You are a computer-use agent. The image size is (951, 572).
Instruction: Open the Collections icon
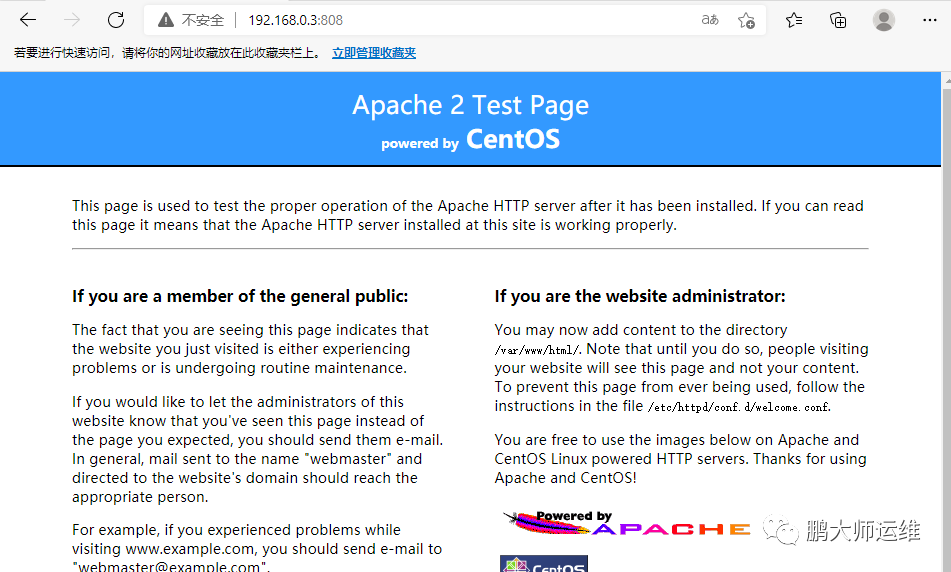pos(838,20)
